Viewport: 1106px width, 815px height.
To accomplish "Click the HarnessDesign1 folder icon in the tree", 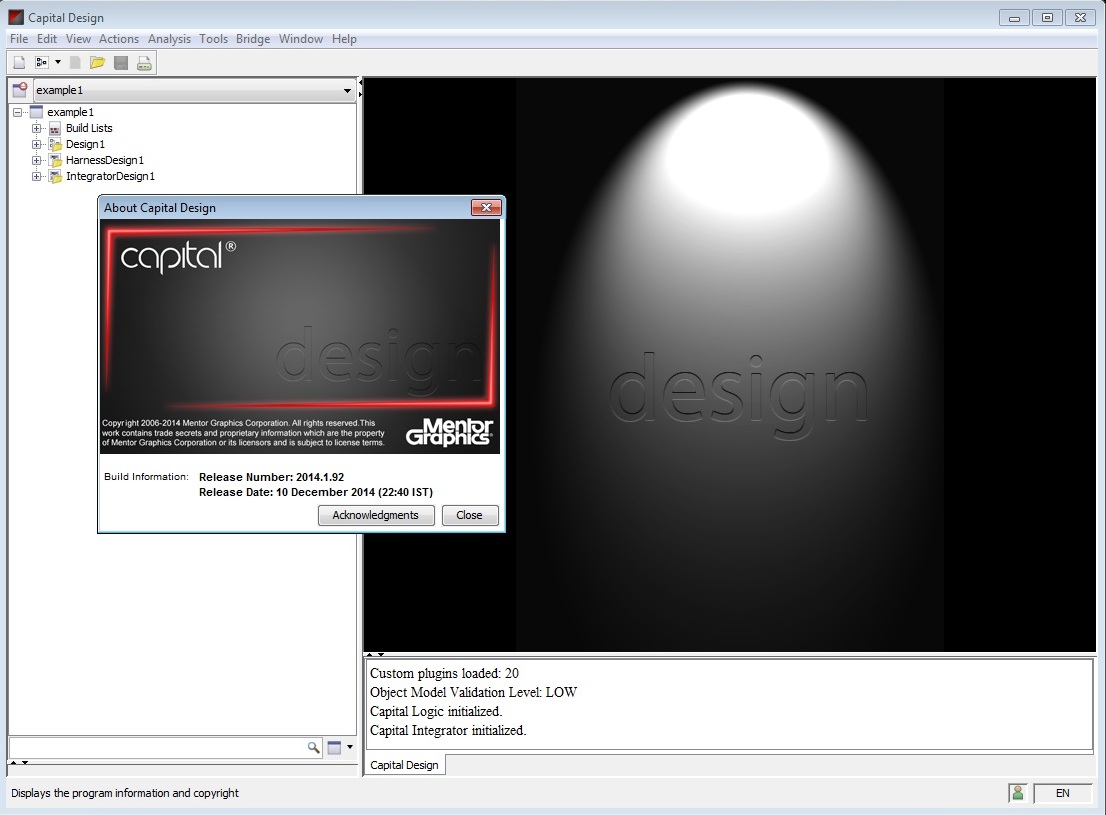I will (x=55, y=160).
